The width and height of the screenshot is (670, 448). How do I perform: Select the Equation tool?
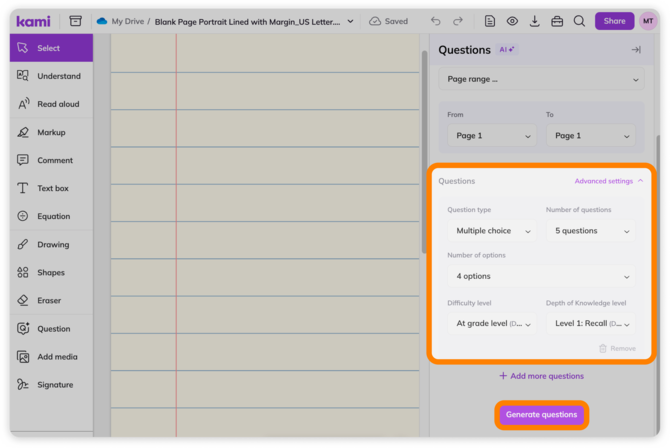[x=51, y=216]
